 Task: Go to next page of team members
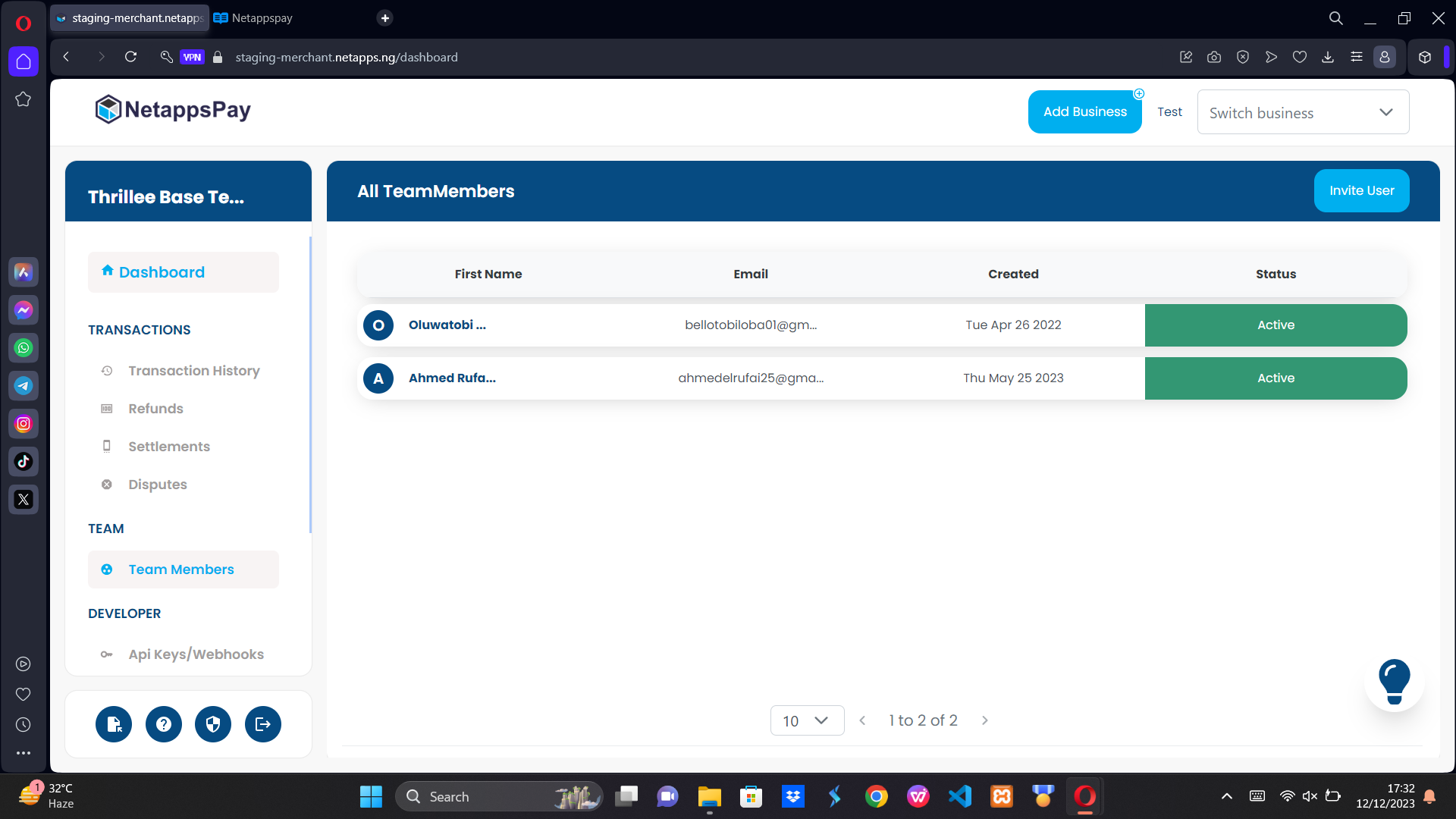tap(985, 720)
